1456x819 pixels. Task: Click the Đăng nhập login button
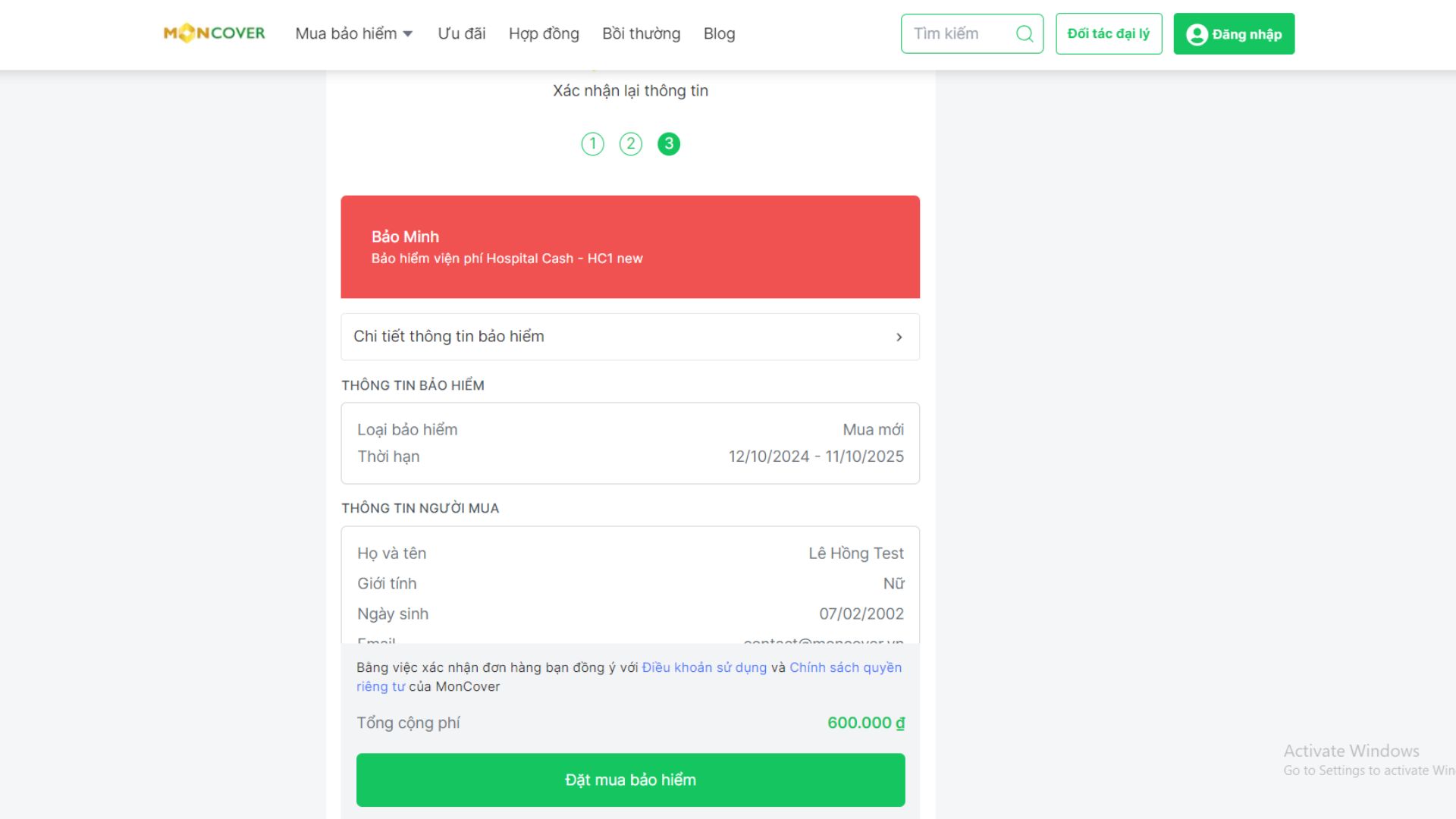tap(1234, 33)
